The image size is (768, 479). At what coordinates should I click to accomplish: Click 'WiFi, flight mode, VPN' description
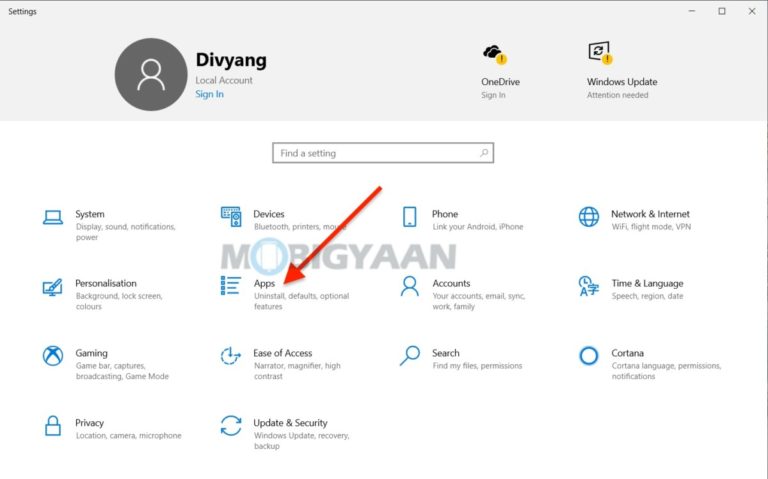[651, 227]
